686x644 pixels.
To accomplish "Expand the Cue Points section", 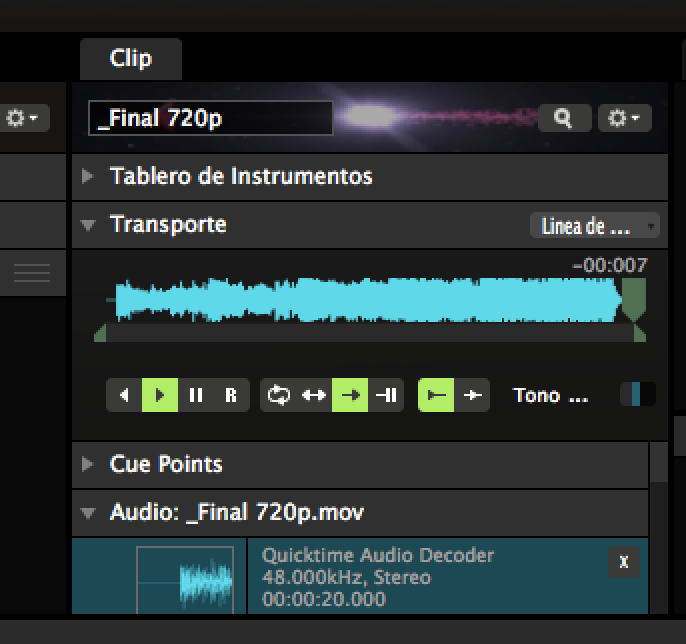I will [x=88, y=464].
